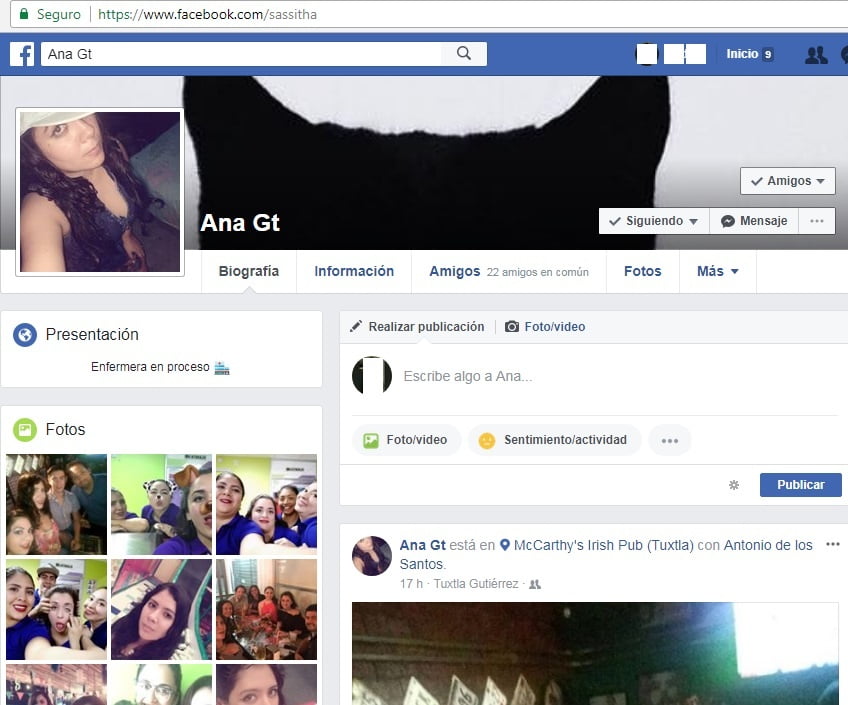
Task: Click the padlock Seguro icon in address bar
Action: (x=24, y=14)
